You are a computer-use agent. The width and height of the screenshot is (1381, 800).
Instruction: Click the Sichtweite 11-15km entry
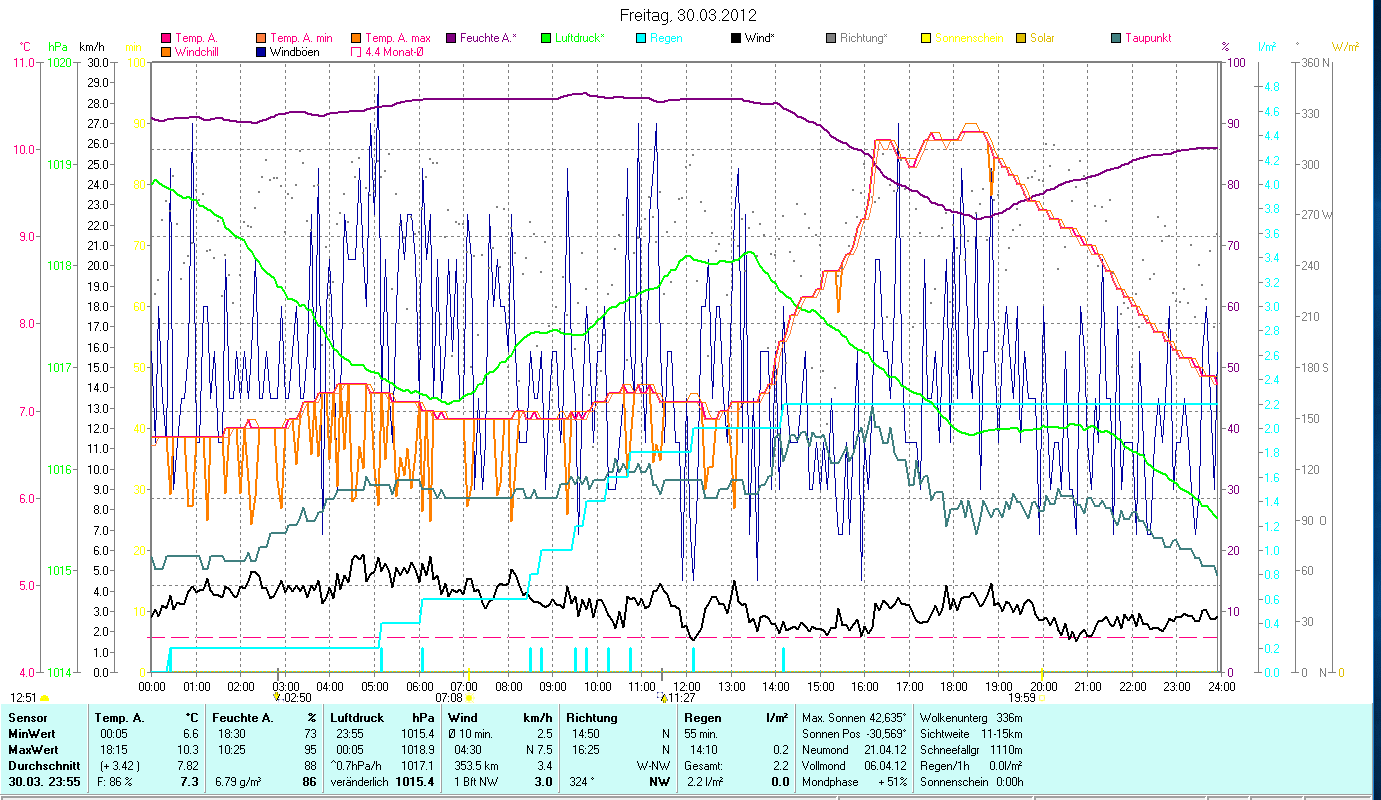(x=970, y=733)
